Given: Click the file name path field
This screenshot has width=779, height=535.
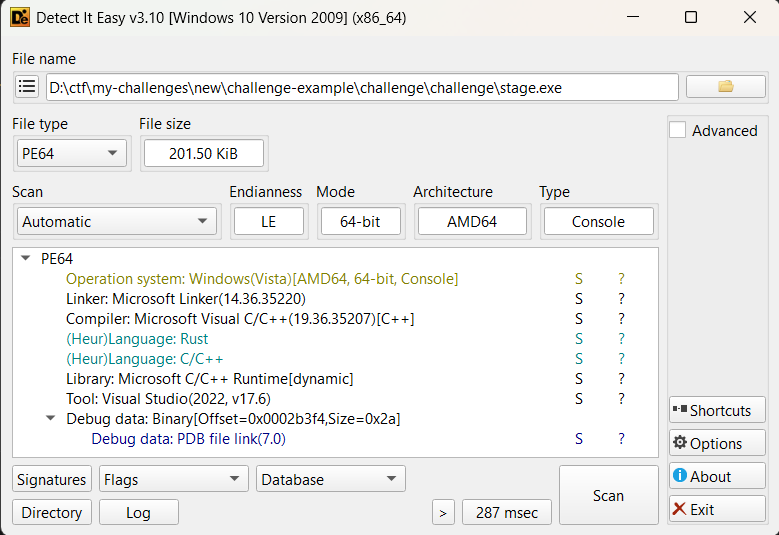Looking at the screenshot, I should pyautogui.click(x=362, y=87).
